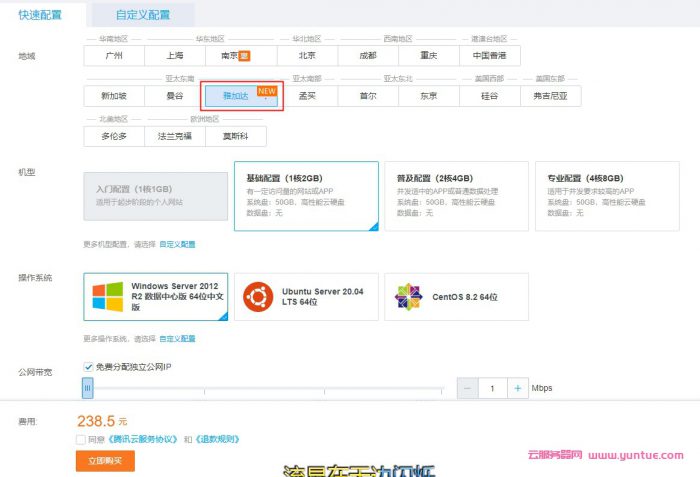Switch to the 快速配置 tab

41,15
